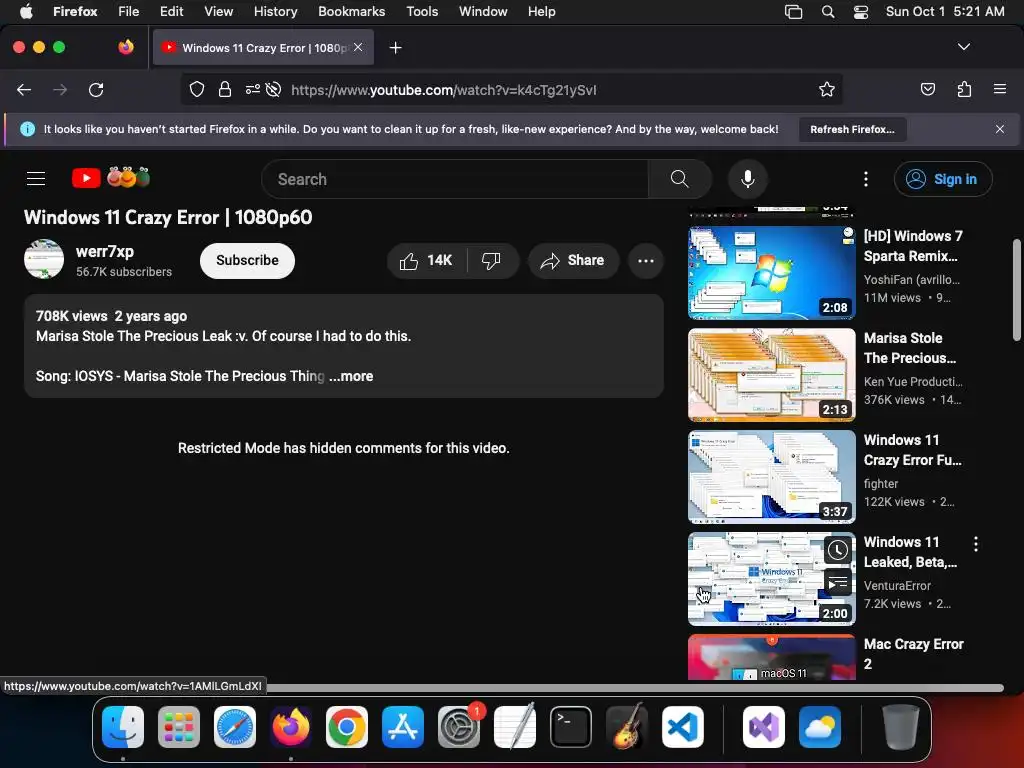
Task: Open Windows 11 Crazy Error Fu... video title
Action: pyautogui.click(x=912, y=450)
